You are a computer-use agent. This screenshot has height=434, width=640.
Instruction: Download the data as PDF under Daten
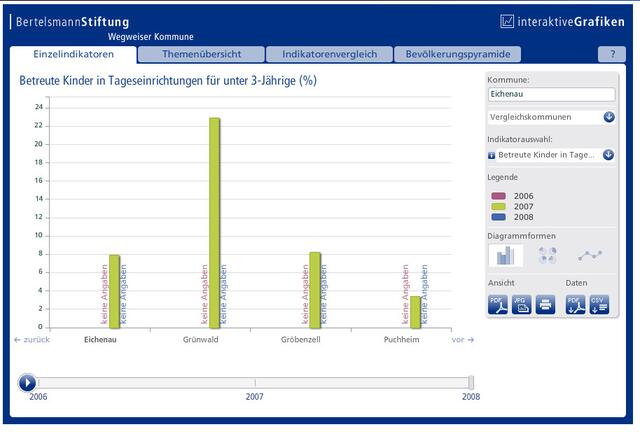tap(576, 305)
